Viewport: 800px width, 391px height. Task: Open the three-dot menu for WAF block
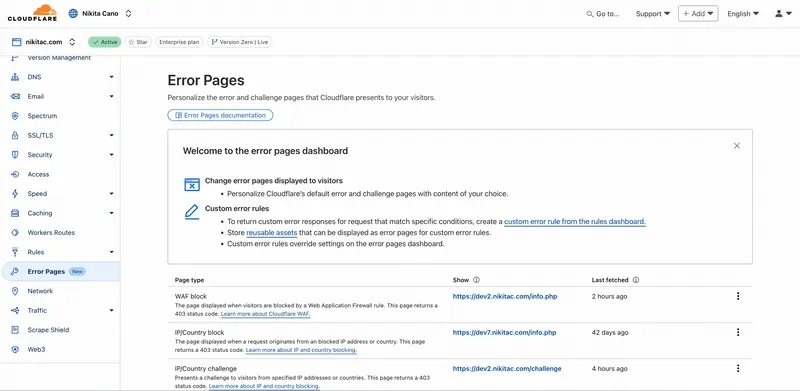tap(737, 296)
